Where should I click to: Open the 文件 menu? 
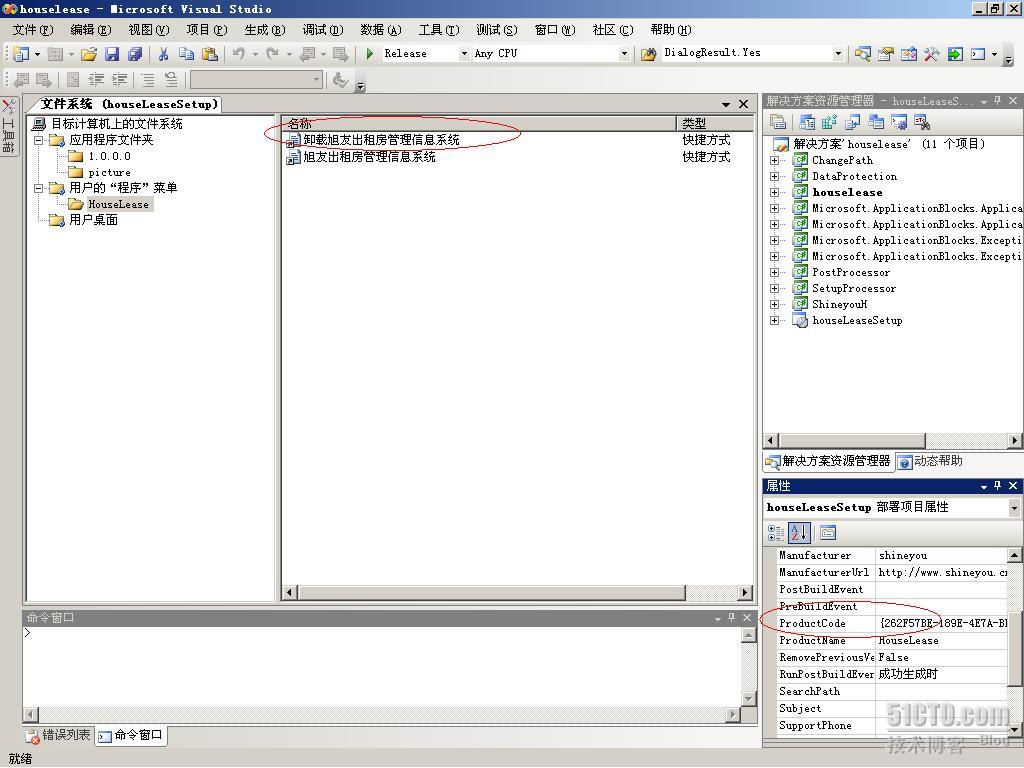click(33, 30)
